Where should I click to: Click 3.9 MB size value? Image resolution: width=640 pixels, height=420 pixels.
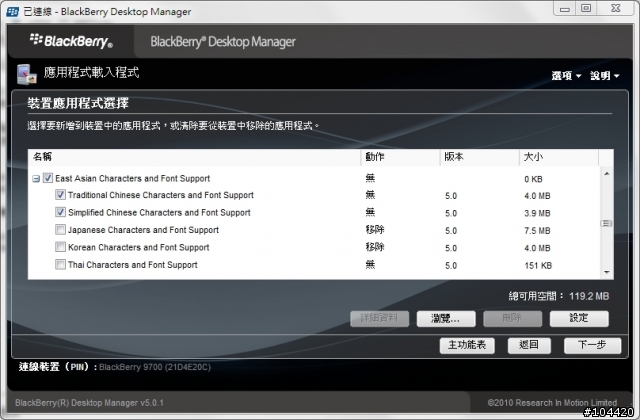537,213
